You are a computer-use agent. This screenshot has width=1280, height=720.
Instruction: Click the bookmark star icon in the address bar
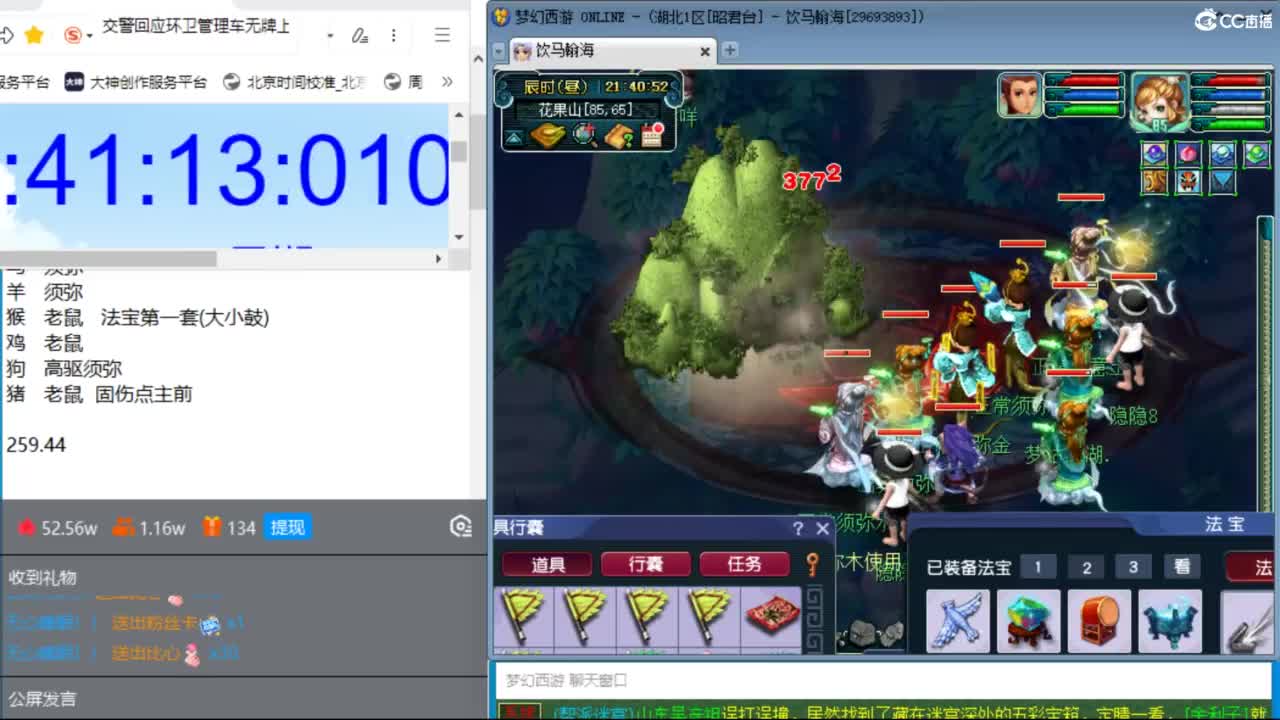(35, 33)
